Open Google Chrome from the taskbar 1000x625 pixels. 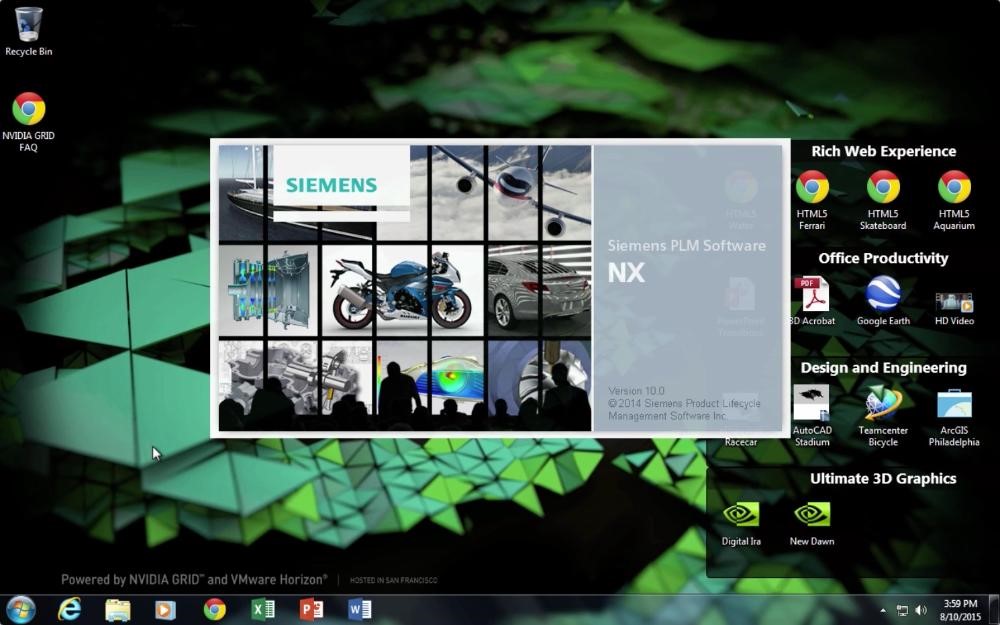coord(215,610)
